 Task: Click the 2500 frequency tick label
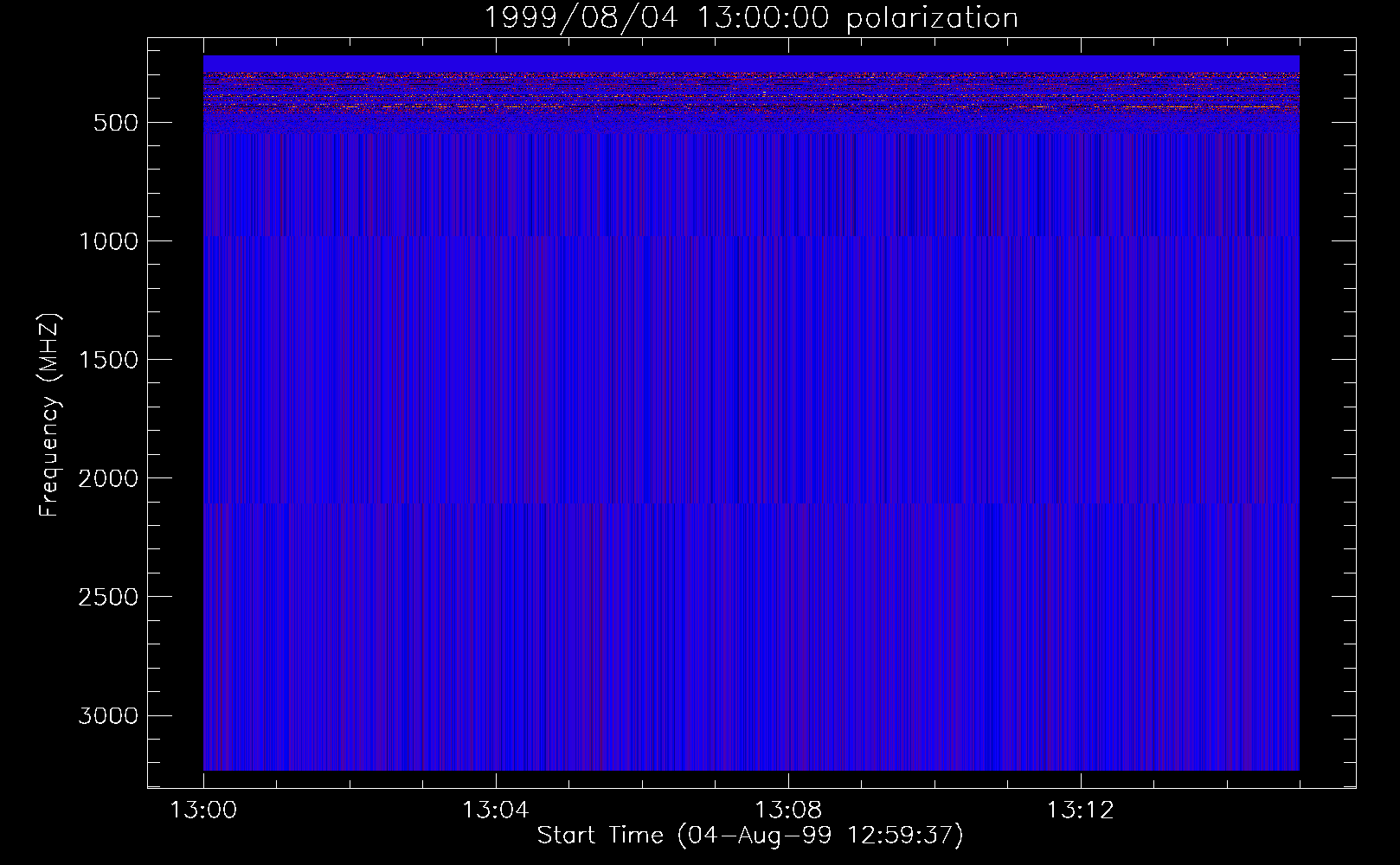coord(108,597)
